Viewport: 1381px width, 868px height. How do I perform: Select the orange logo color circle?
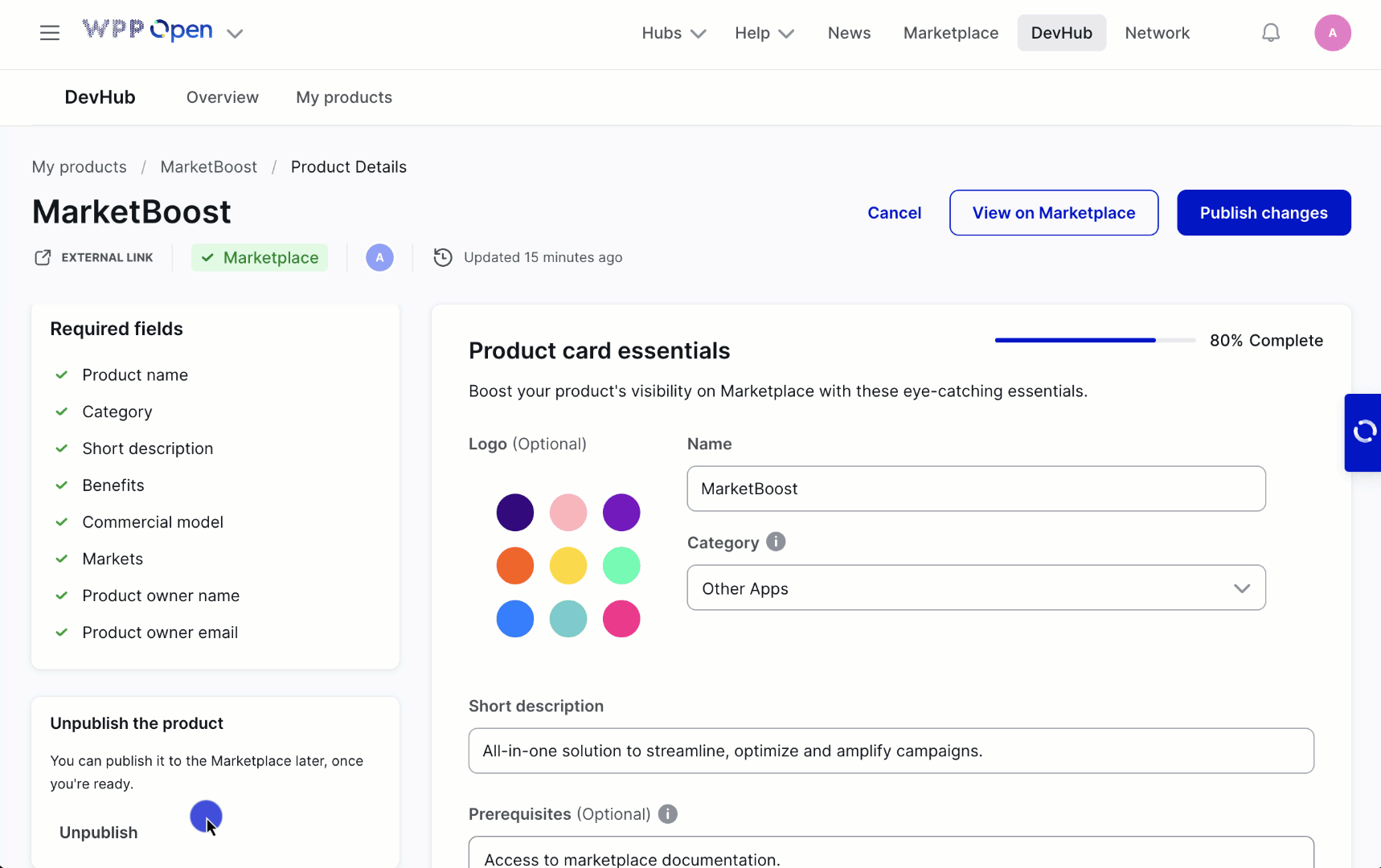tap(515, 566)
